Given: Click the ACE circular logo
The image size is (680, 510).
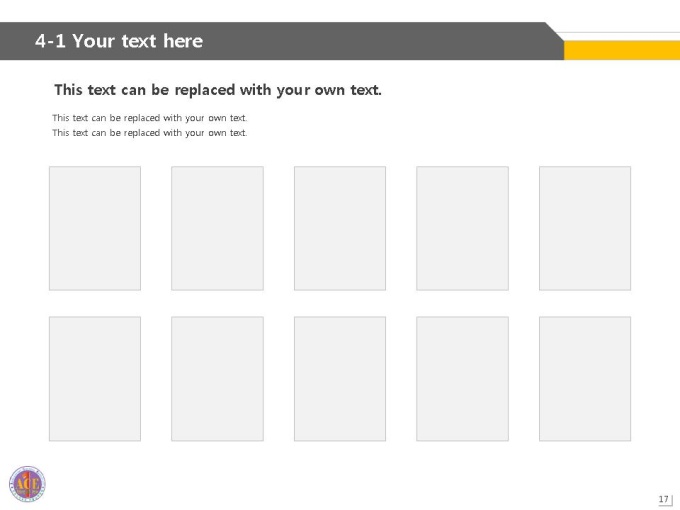Looking at the screenshot, I should pos(27,484).
